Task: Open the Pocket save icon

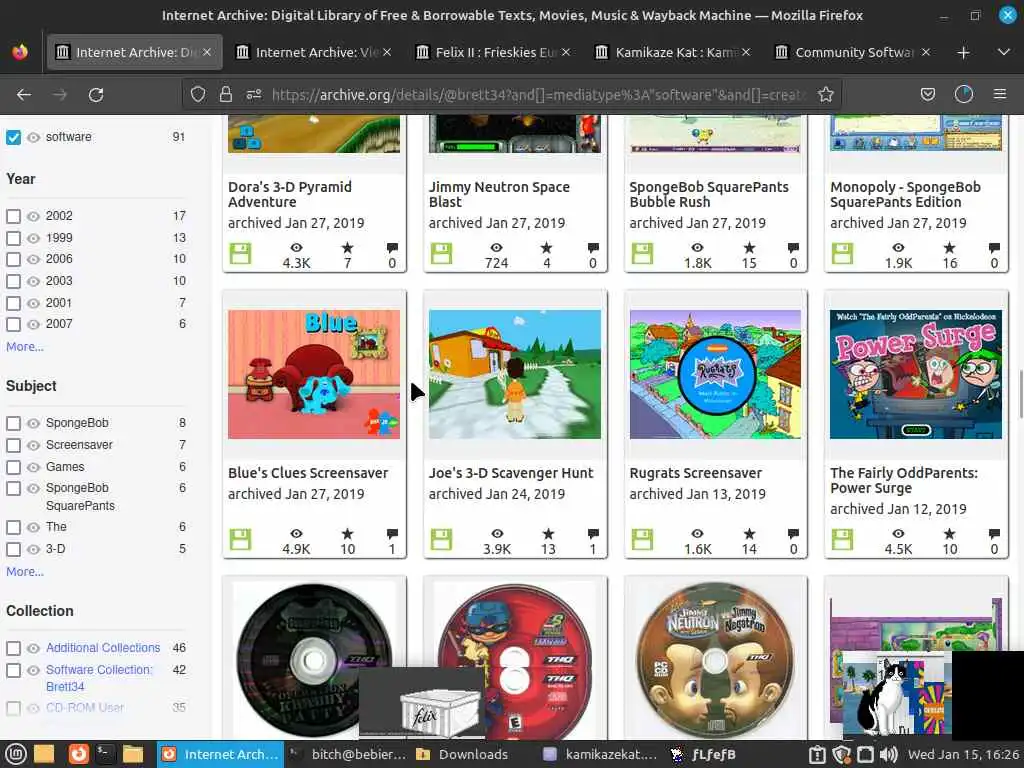Action: [927, 95]
